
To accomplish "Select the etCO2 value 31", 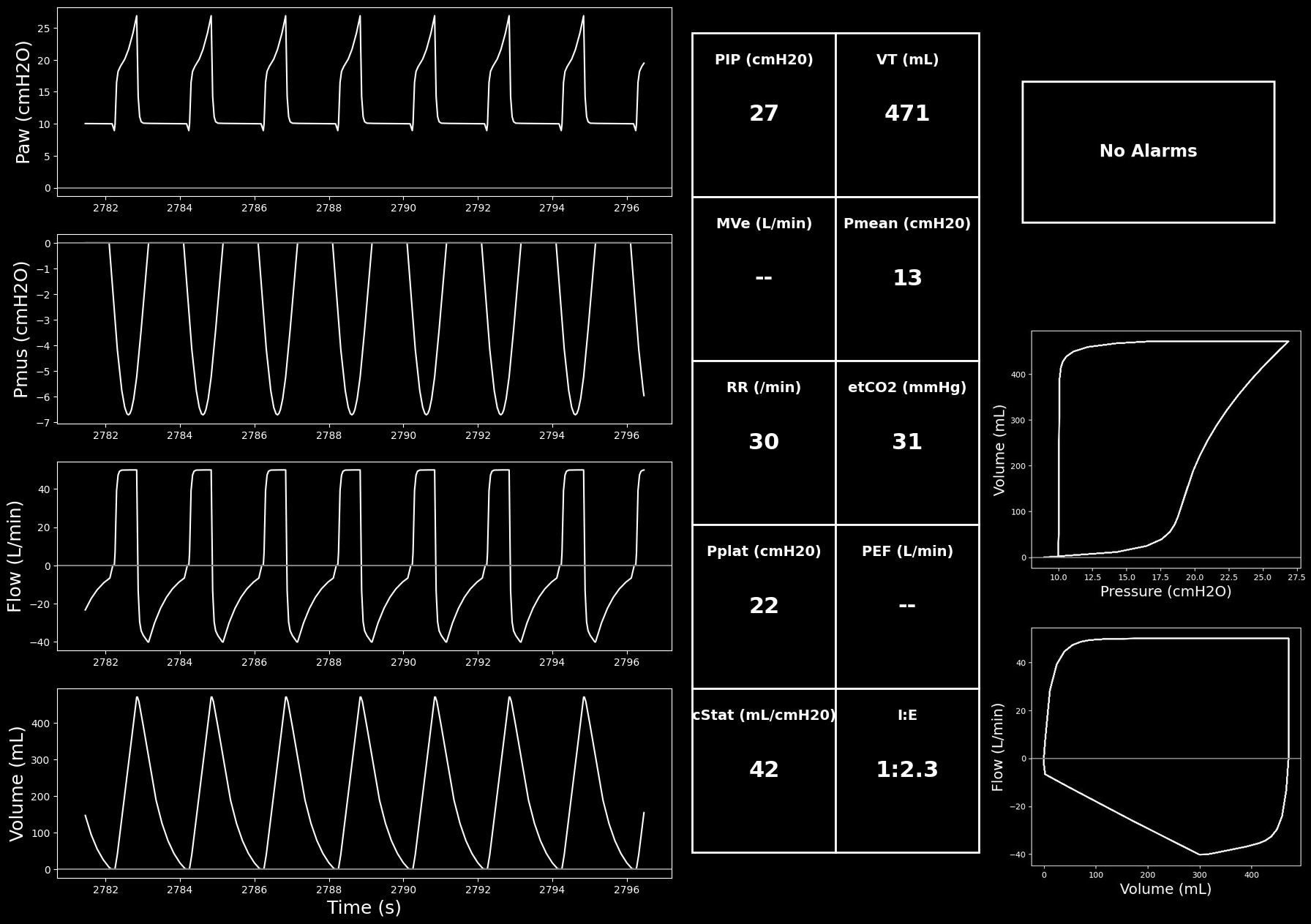I will 907,442.
